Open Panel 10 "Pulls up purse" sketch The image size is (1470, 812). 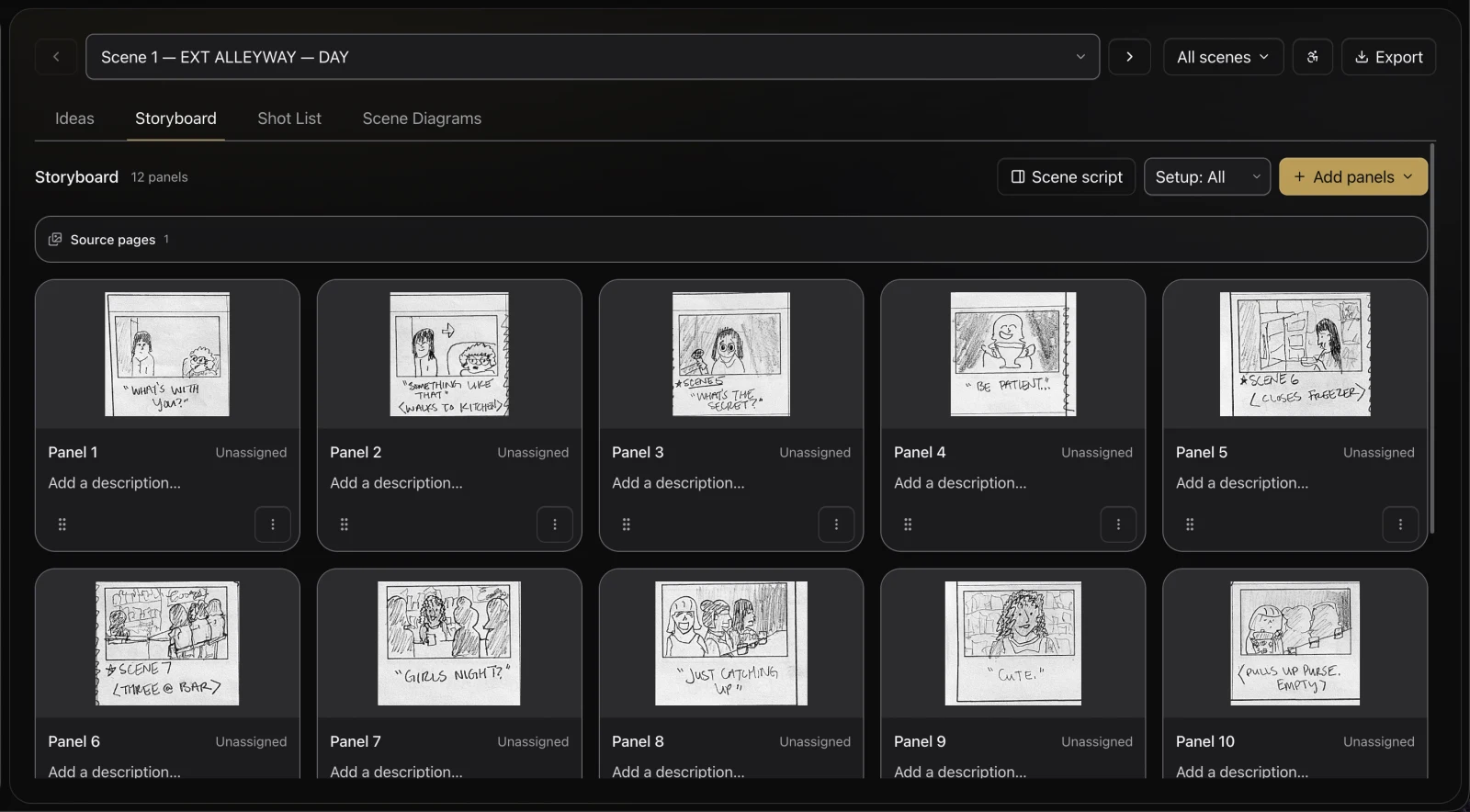1295,643
